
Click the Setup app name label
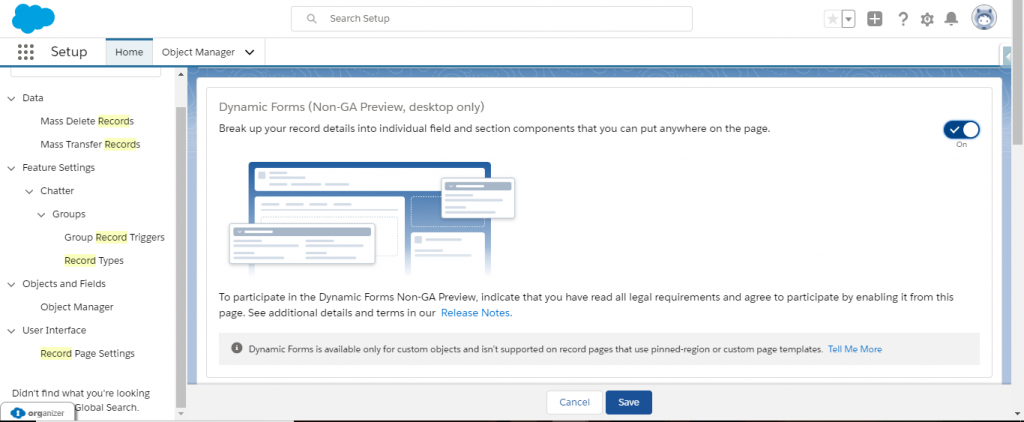69,52
